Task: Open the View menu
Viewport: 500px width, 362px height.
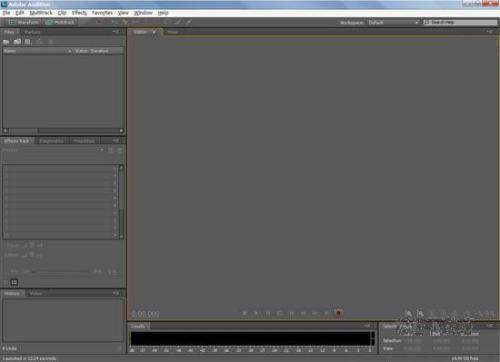Action: click(123, 13)
